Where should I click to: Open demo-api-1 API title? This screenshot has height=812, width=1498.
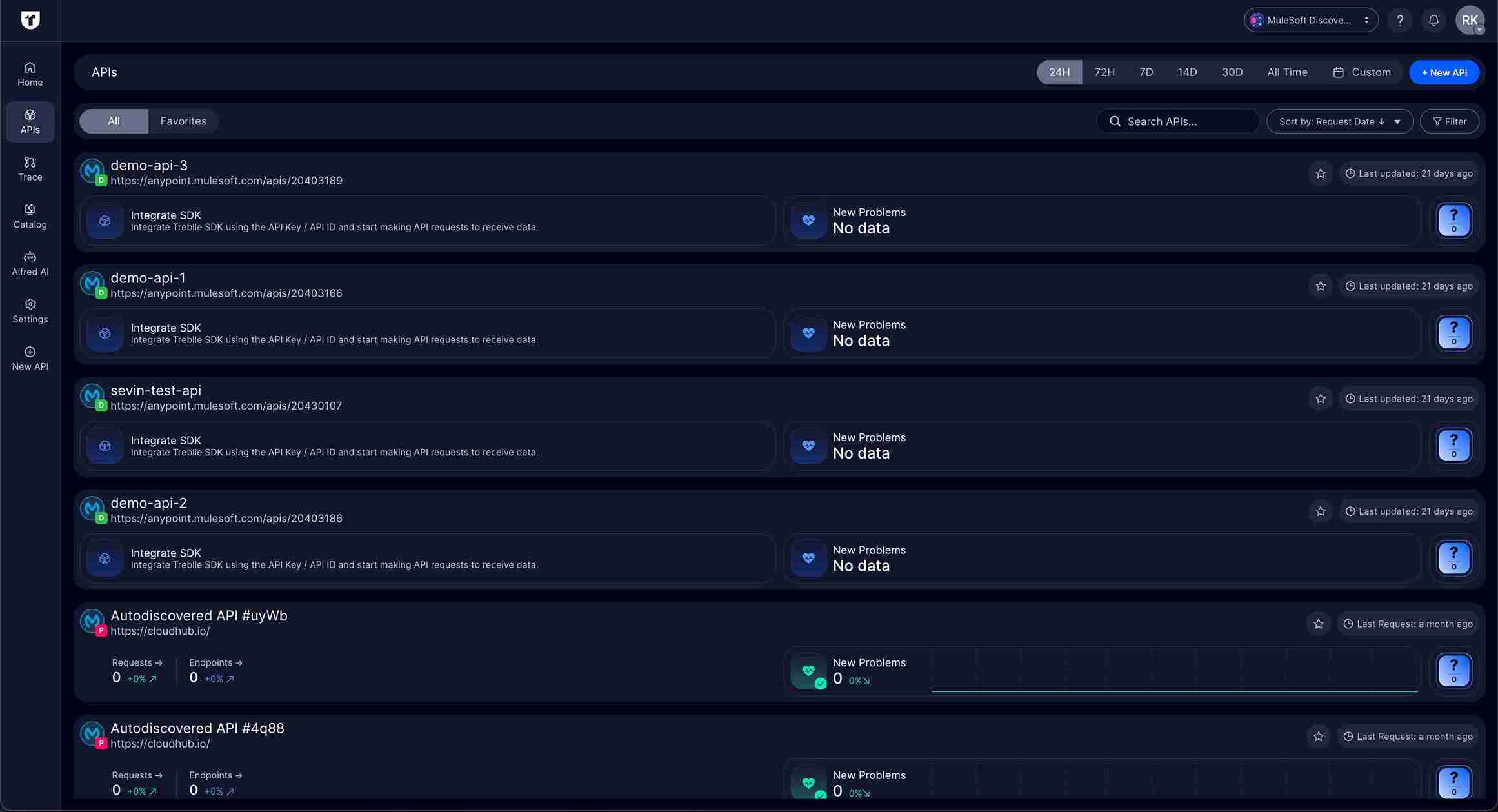pyautogui.click(x=148, y=278)
